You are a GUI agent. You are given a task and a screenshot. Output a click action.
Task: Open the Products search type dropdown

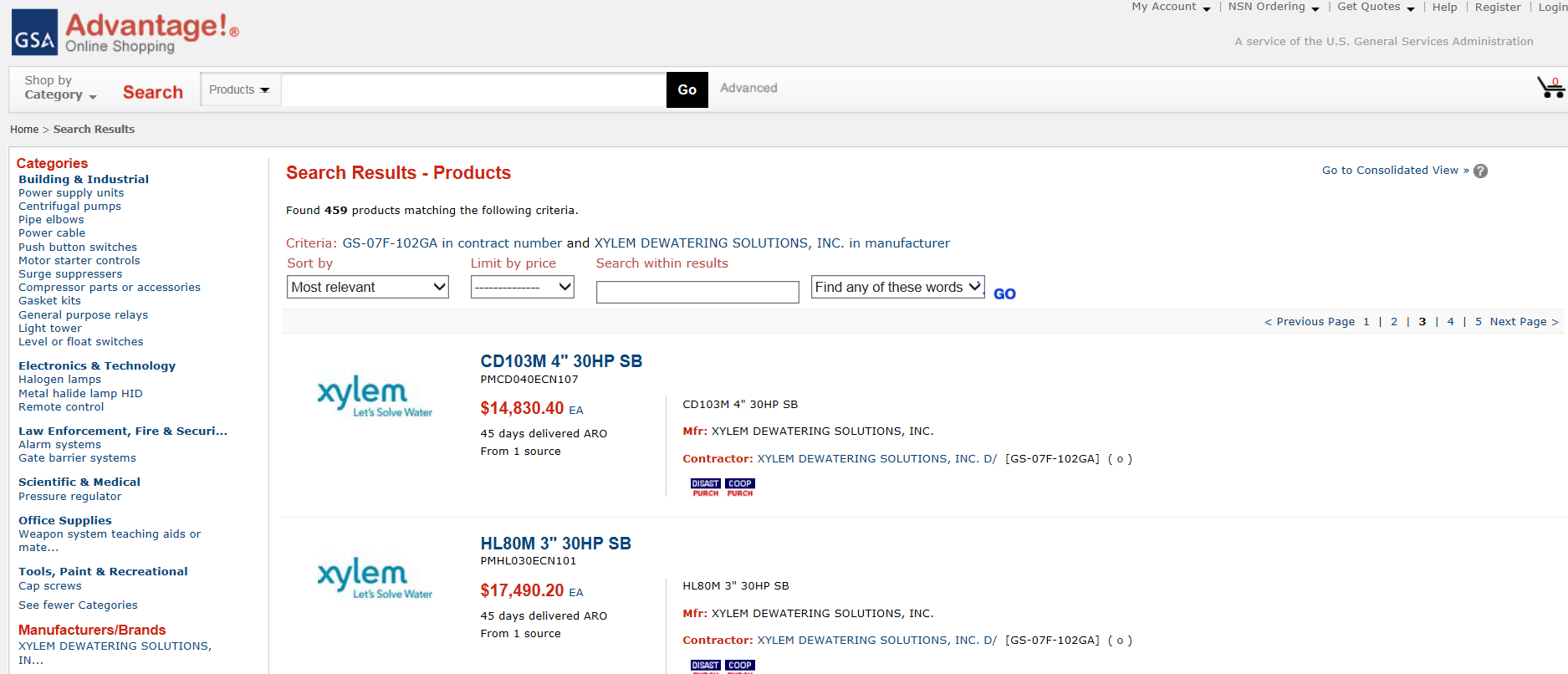click(240, 89)
